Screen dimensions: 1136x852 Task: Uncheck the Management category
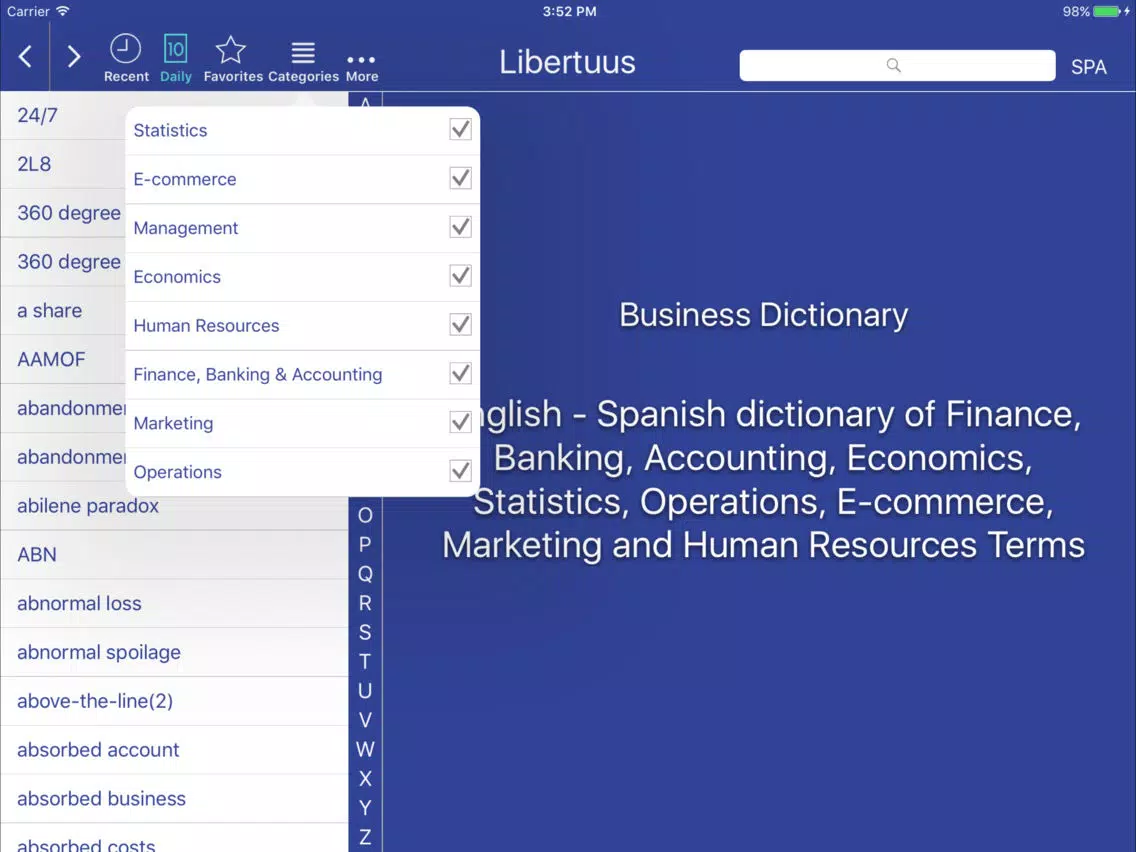pos(460,227)
